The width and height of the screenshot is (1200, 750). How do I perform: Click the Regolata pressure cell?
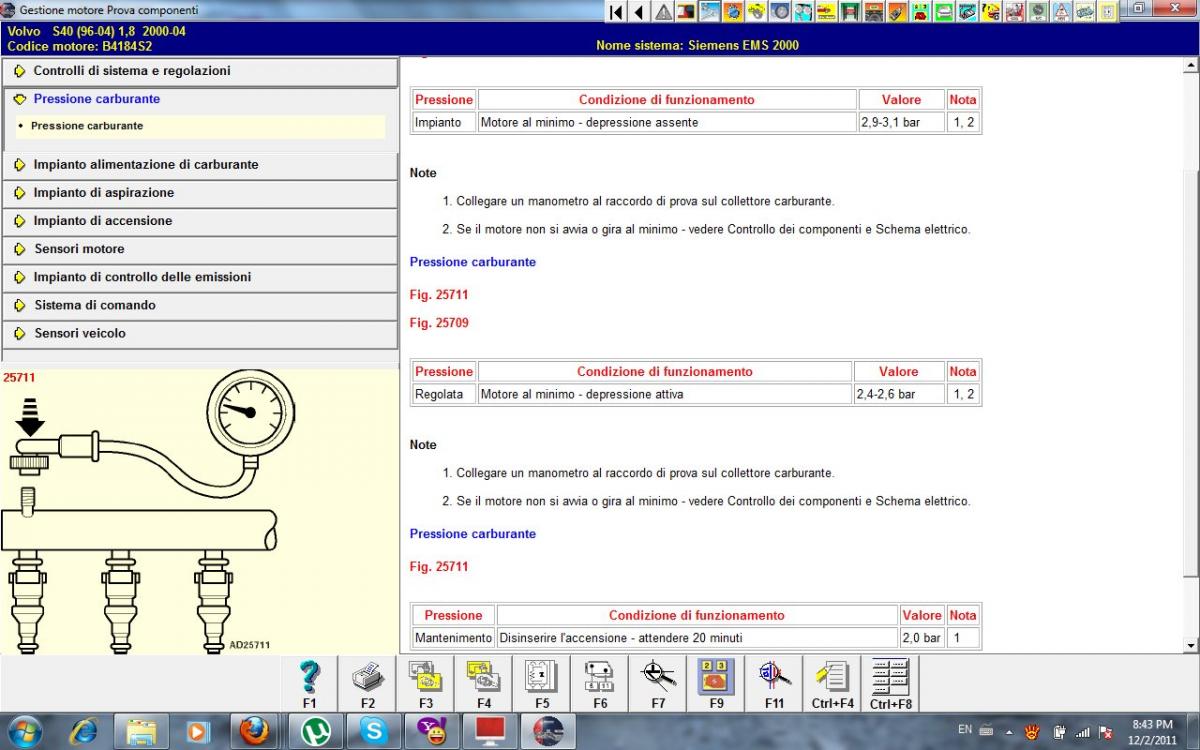[444, 394]
